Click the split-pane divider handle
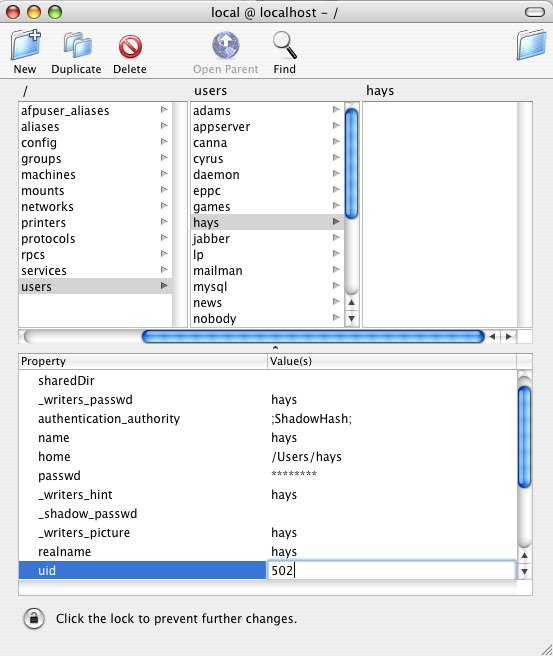The image size is (553, 656). coord(275,348)
